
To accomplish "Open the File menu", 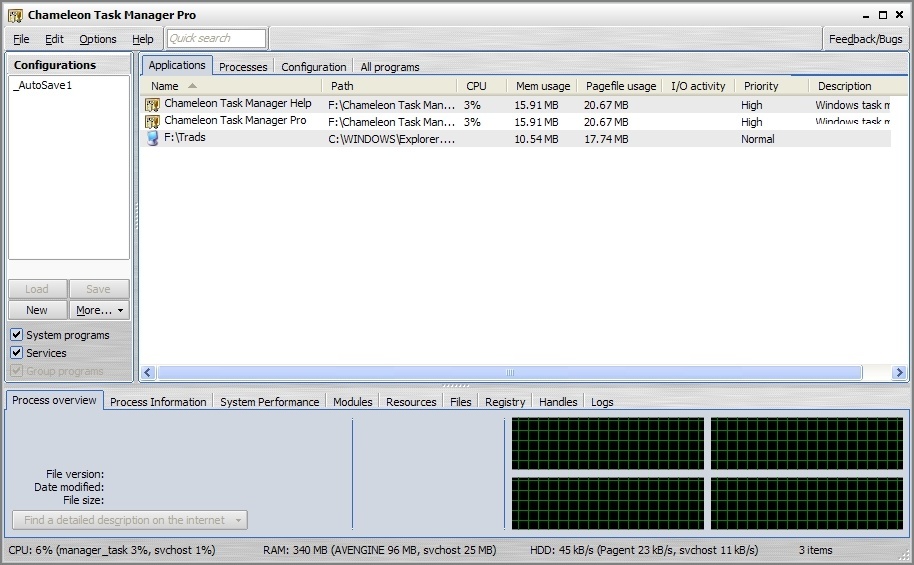I will [21, 39].
